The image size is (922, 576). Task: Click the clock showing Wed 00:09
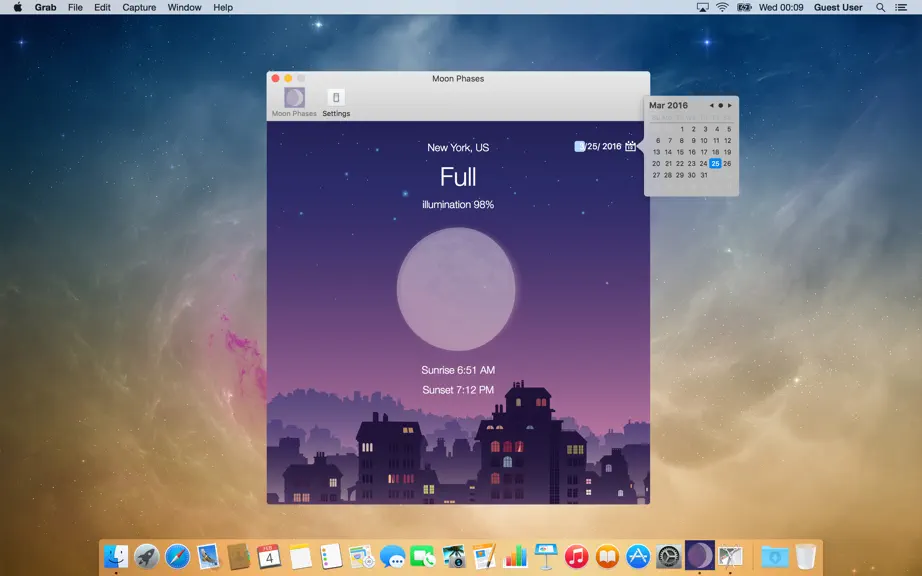tap(781, 7)
